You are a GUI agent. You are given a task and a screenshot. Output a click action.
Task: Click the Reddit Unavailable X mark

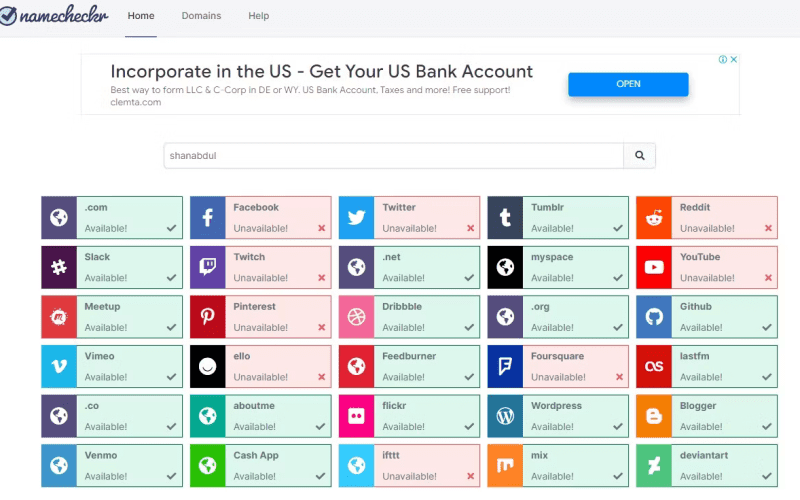tap(768, 228)
